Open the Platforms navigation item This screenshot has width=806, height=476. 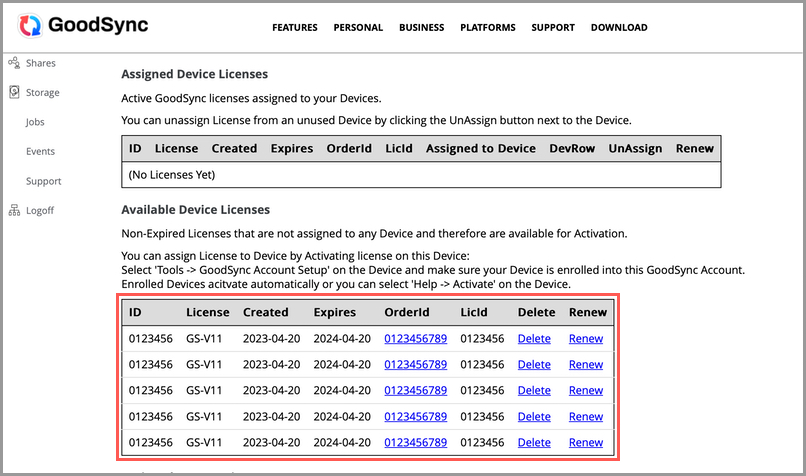[x=488, y=28]
